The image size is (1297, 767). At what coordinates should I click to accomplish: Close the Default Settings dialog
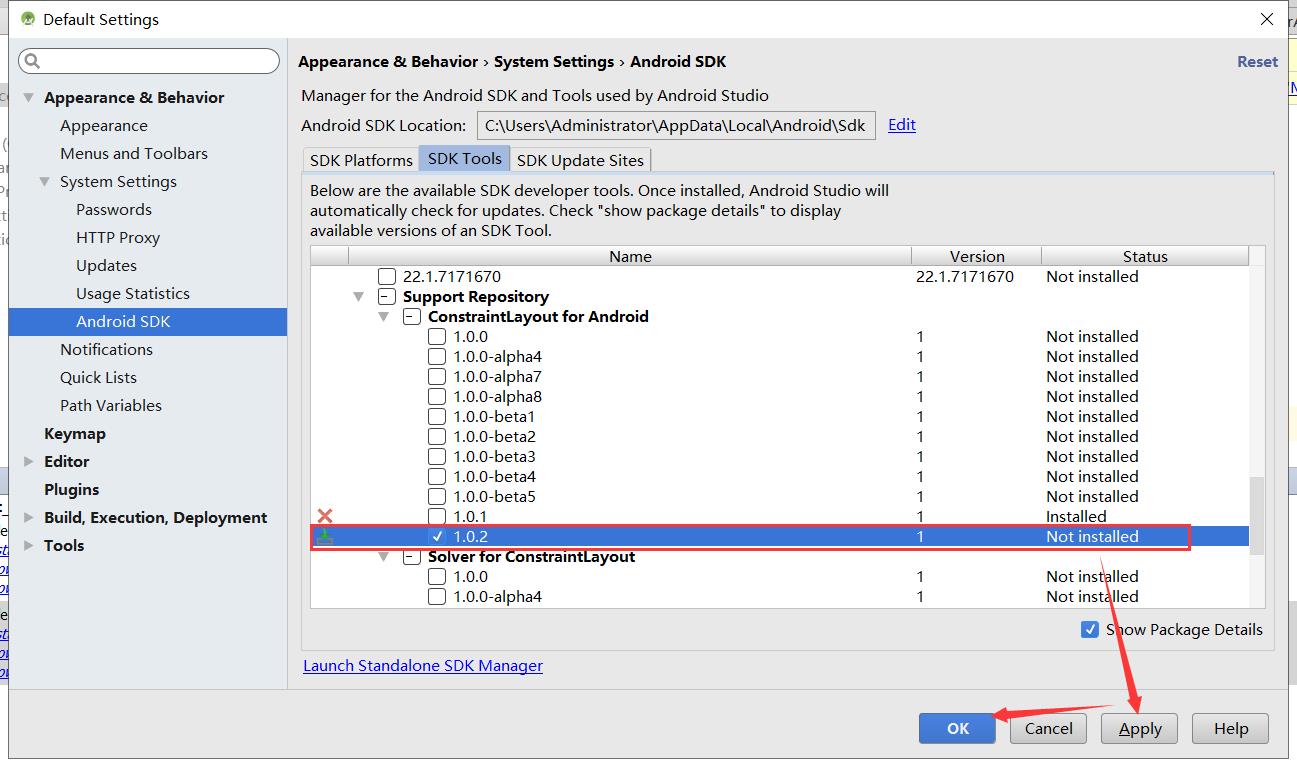point(1267,19)
